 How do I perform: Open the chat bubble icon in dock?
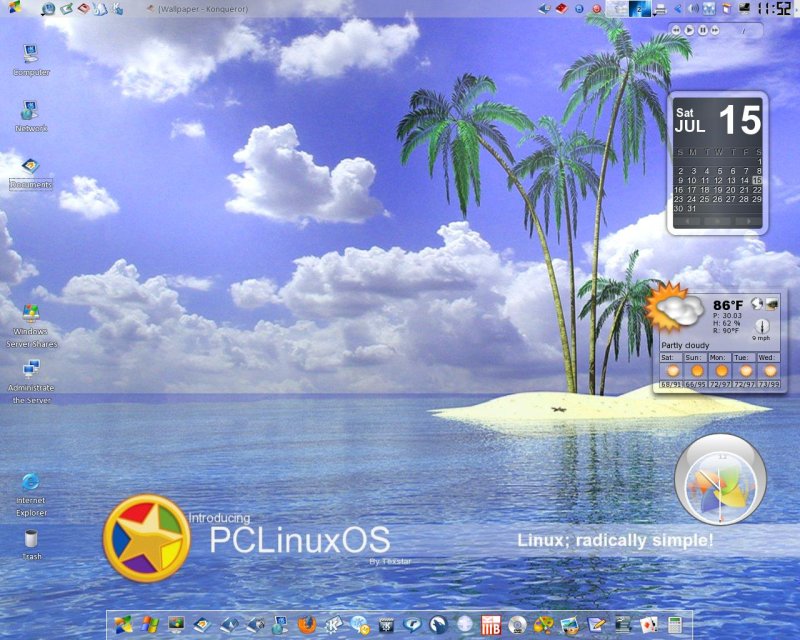point(413,625)
